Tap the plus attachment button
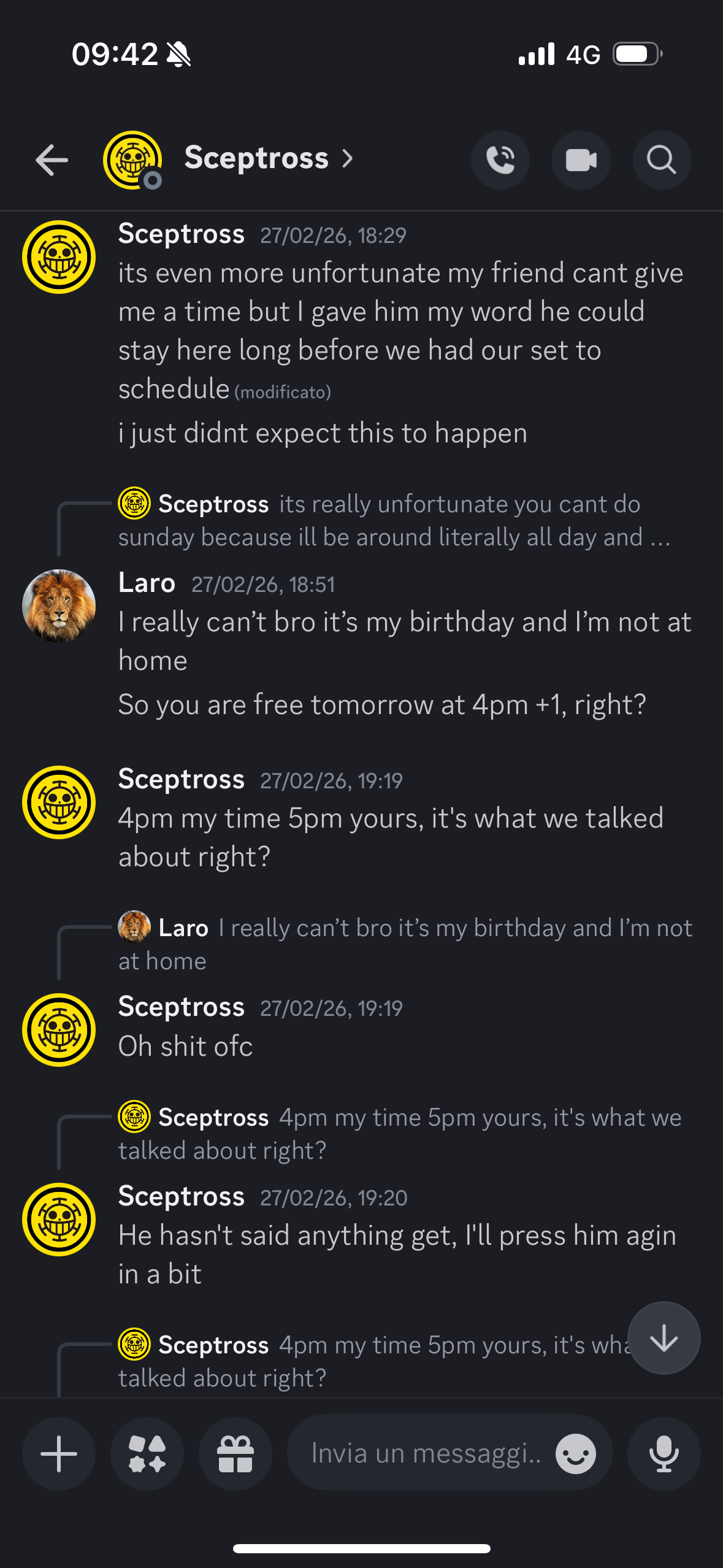 pyautogui.click(x=59, y=1453)
